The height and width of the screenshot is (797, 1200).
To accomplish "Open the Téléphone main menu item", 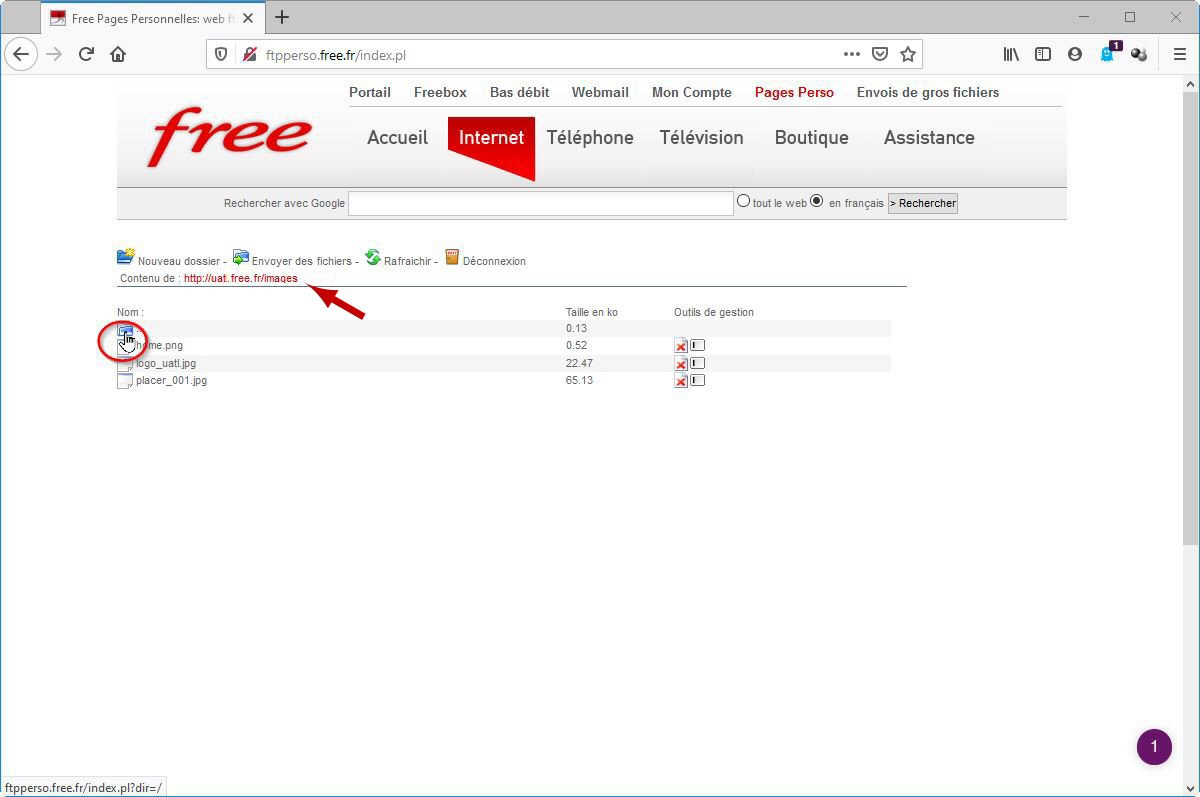I will coord(590,138).
